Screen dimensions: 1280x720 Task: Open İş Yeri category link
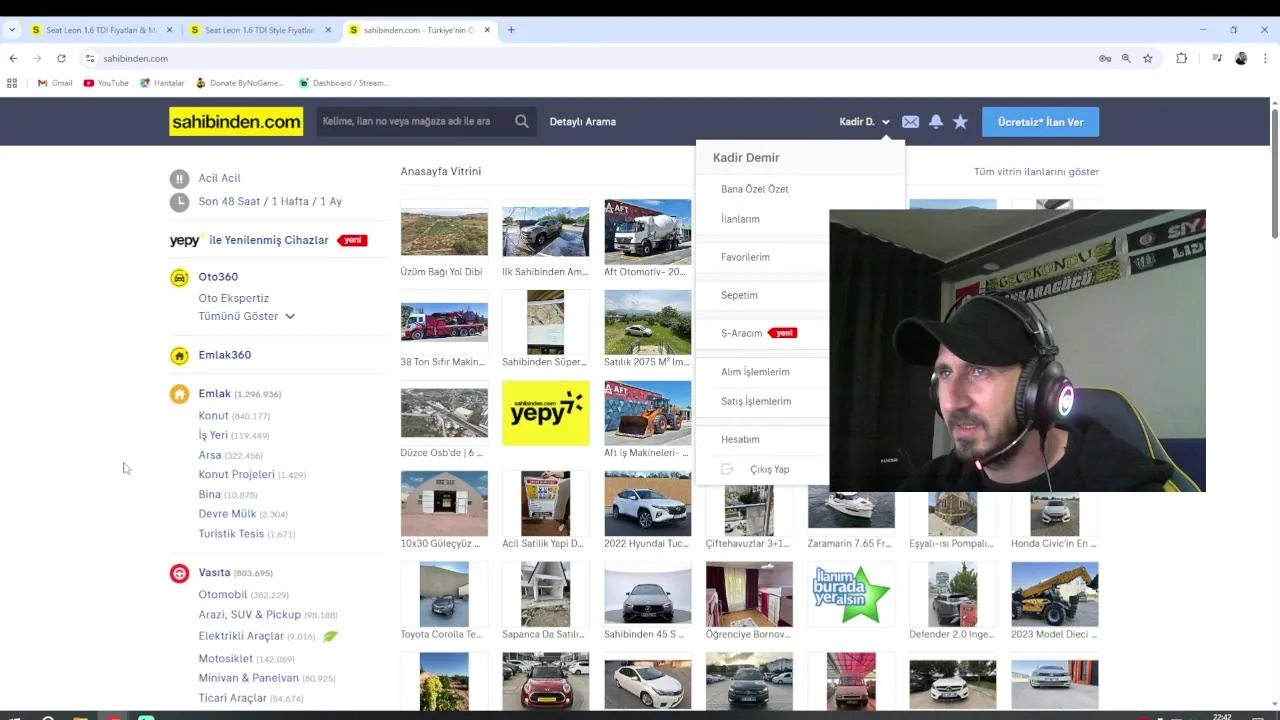click(x=213, y=436)
